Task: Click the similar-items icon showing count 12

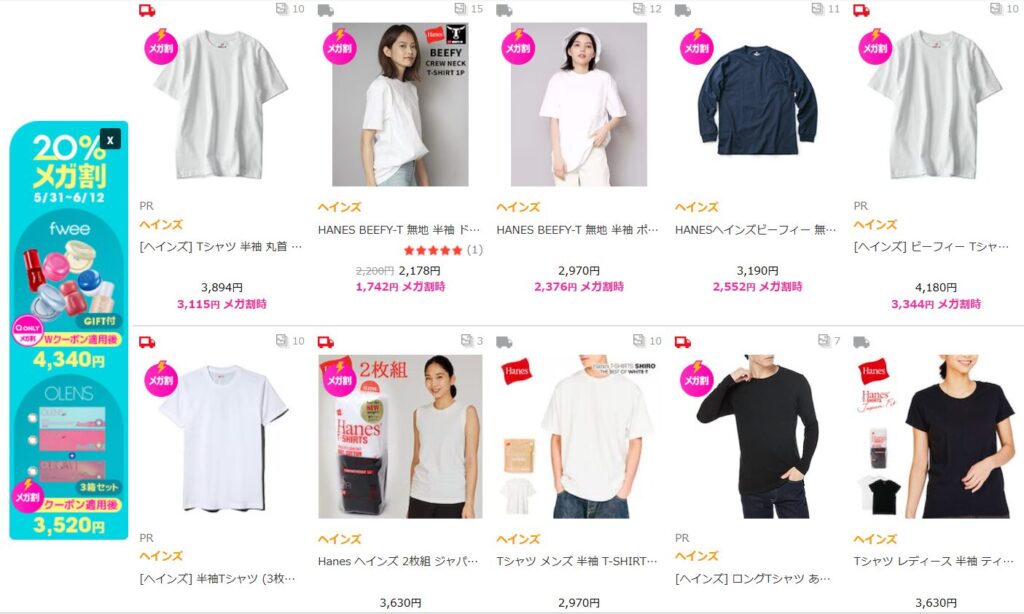Action: pos(639,8)
